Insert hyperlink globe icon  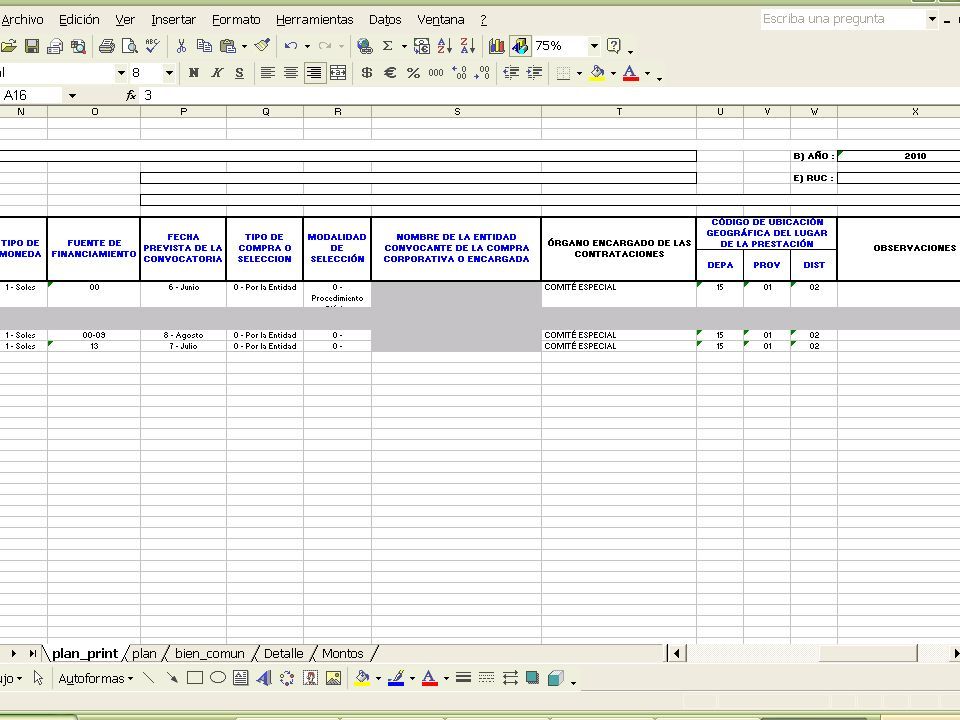tap(364, 46)
